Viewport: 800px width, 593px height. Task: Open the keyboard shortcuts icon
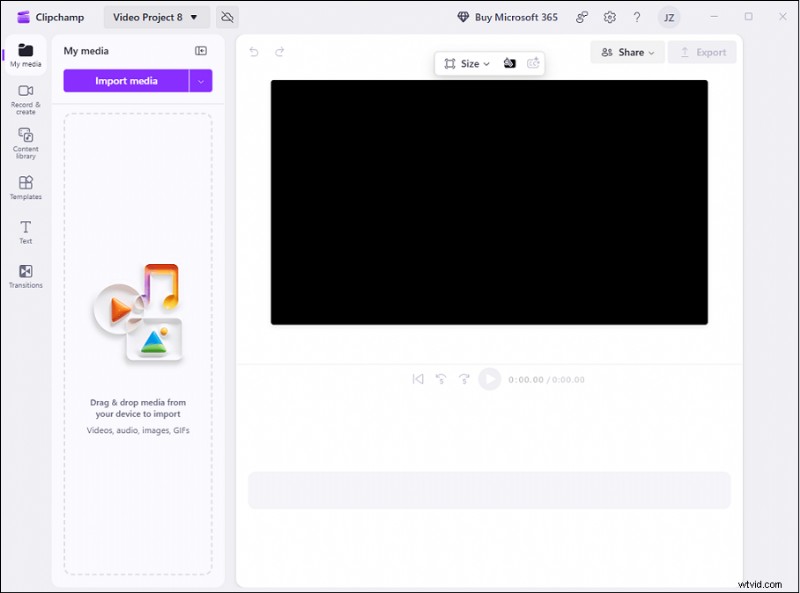(581, 17)
